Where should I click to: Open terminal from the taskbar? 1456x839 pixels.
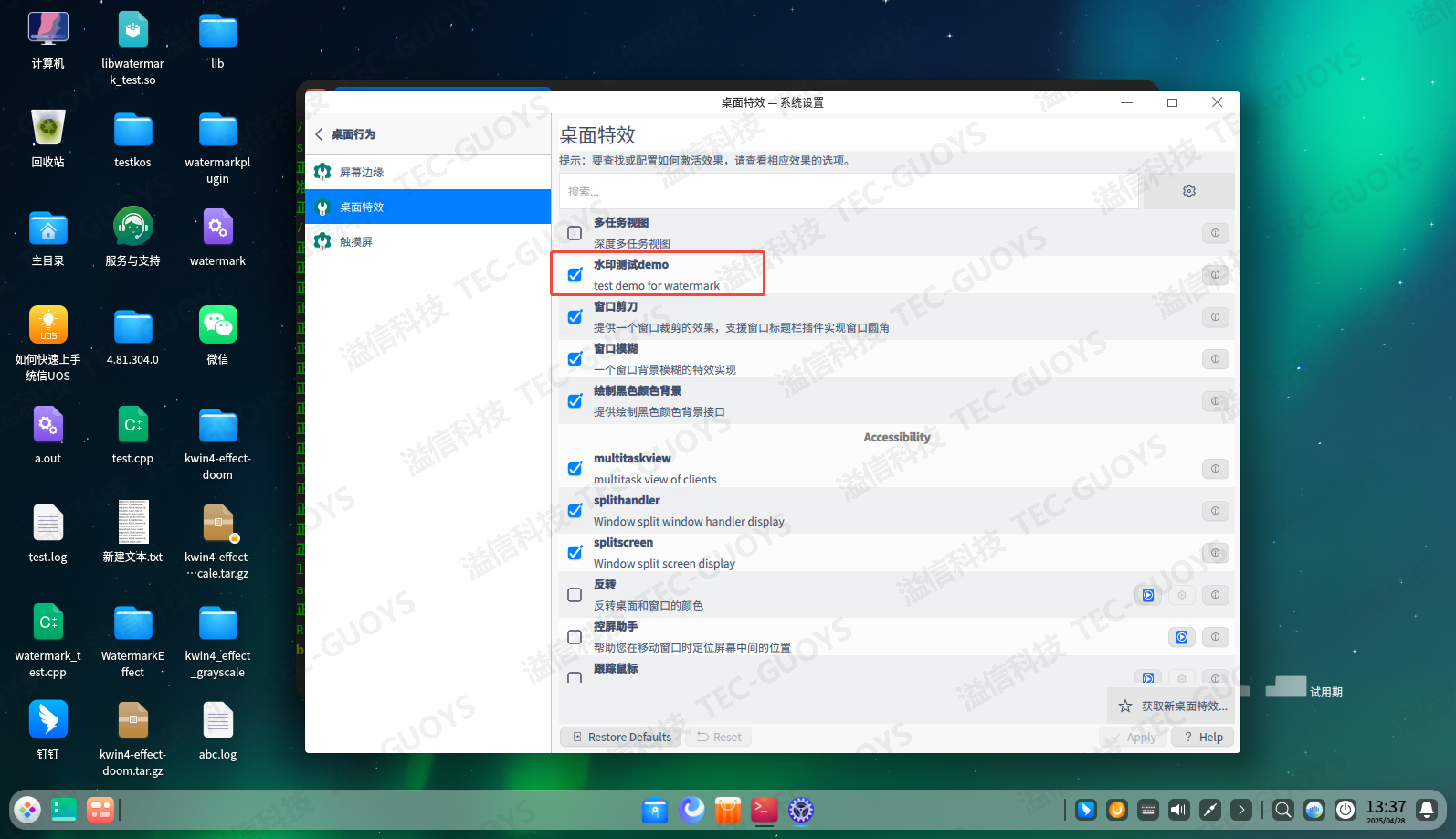765,810
